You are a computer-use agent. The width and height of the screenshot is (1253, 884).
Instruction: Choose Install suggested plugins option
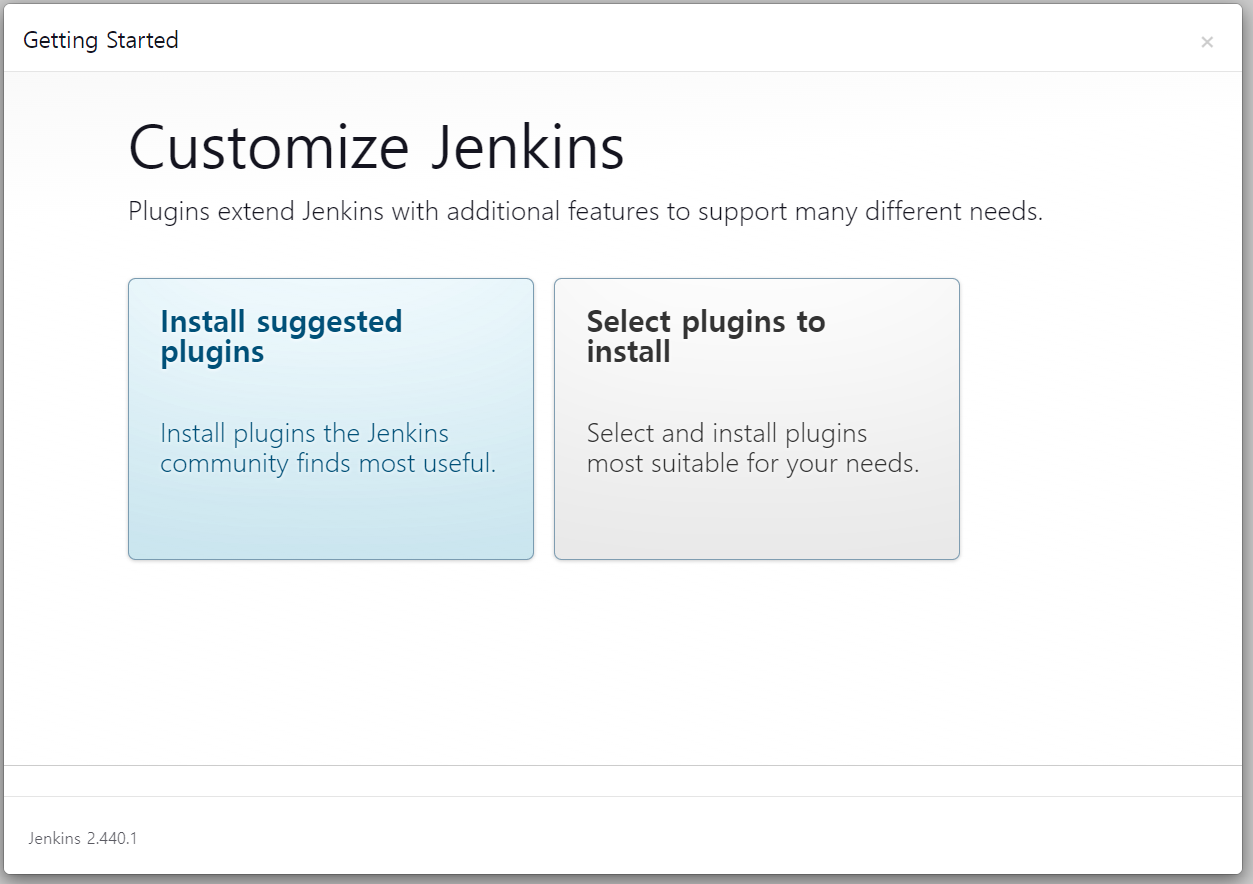[331, 419]
